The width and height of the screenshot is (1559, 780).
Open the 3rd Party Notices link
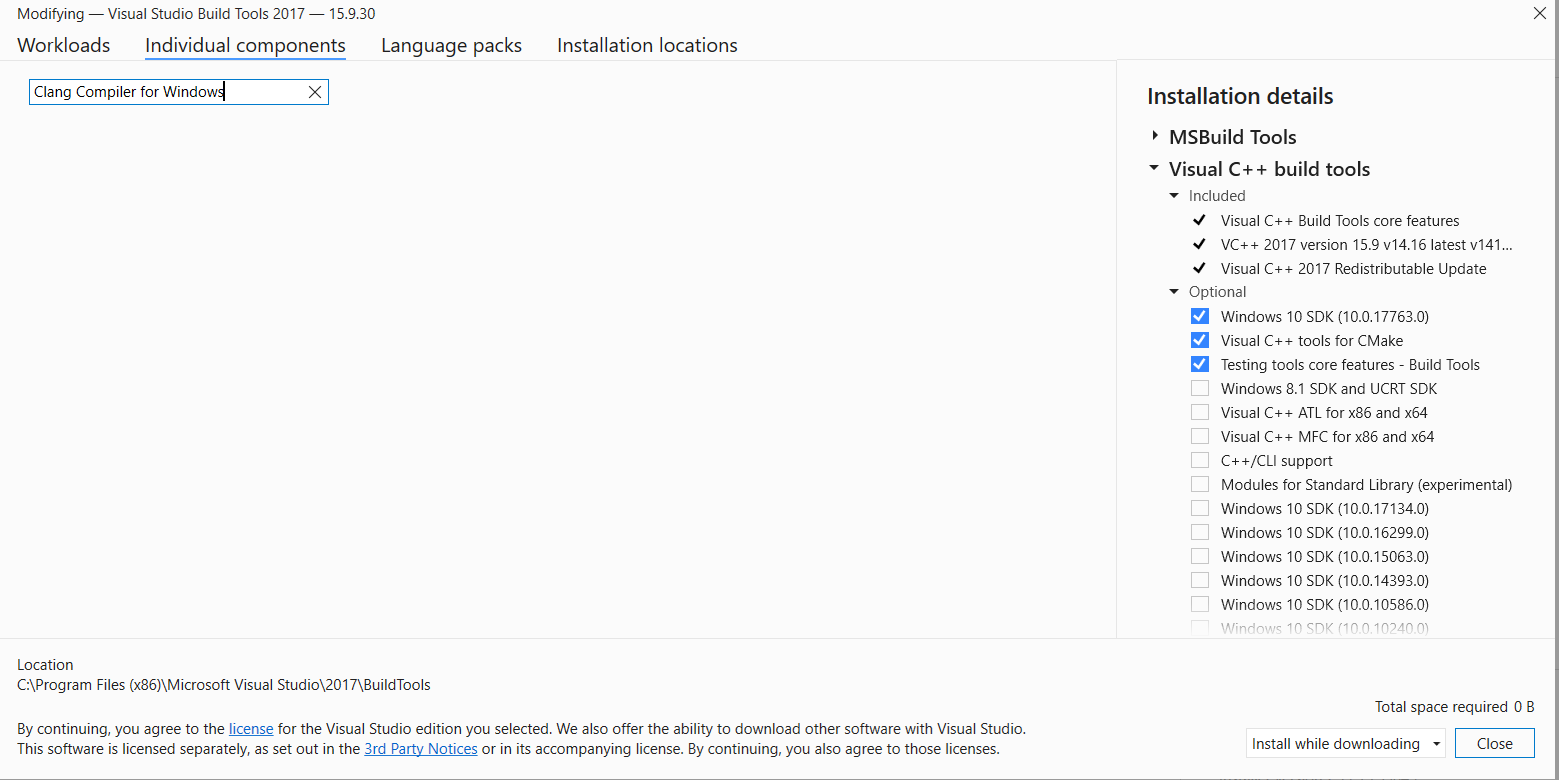tap(421, 748)
